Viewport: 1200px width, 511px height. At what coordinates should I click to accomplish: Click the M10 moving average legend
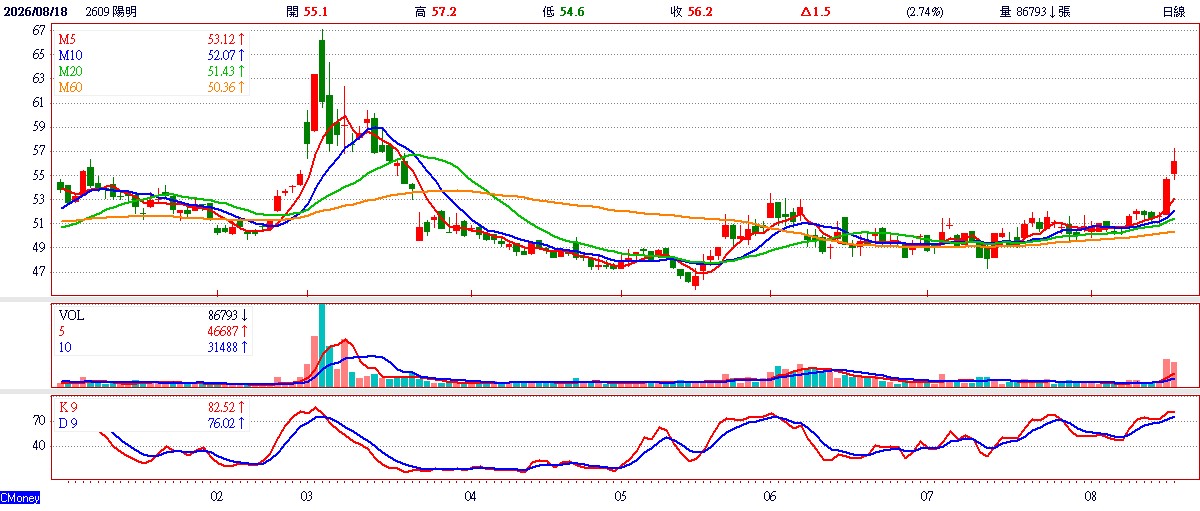(x=72, y=55)
